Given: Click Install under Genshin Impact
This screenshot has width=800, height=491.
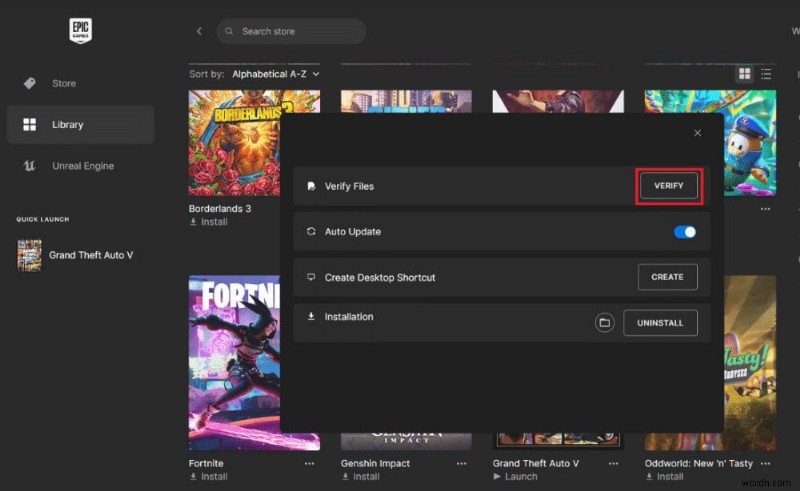Looking at the screenshot, I should click(x=361, y=477).
